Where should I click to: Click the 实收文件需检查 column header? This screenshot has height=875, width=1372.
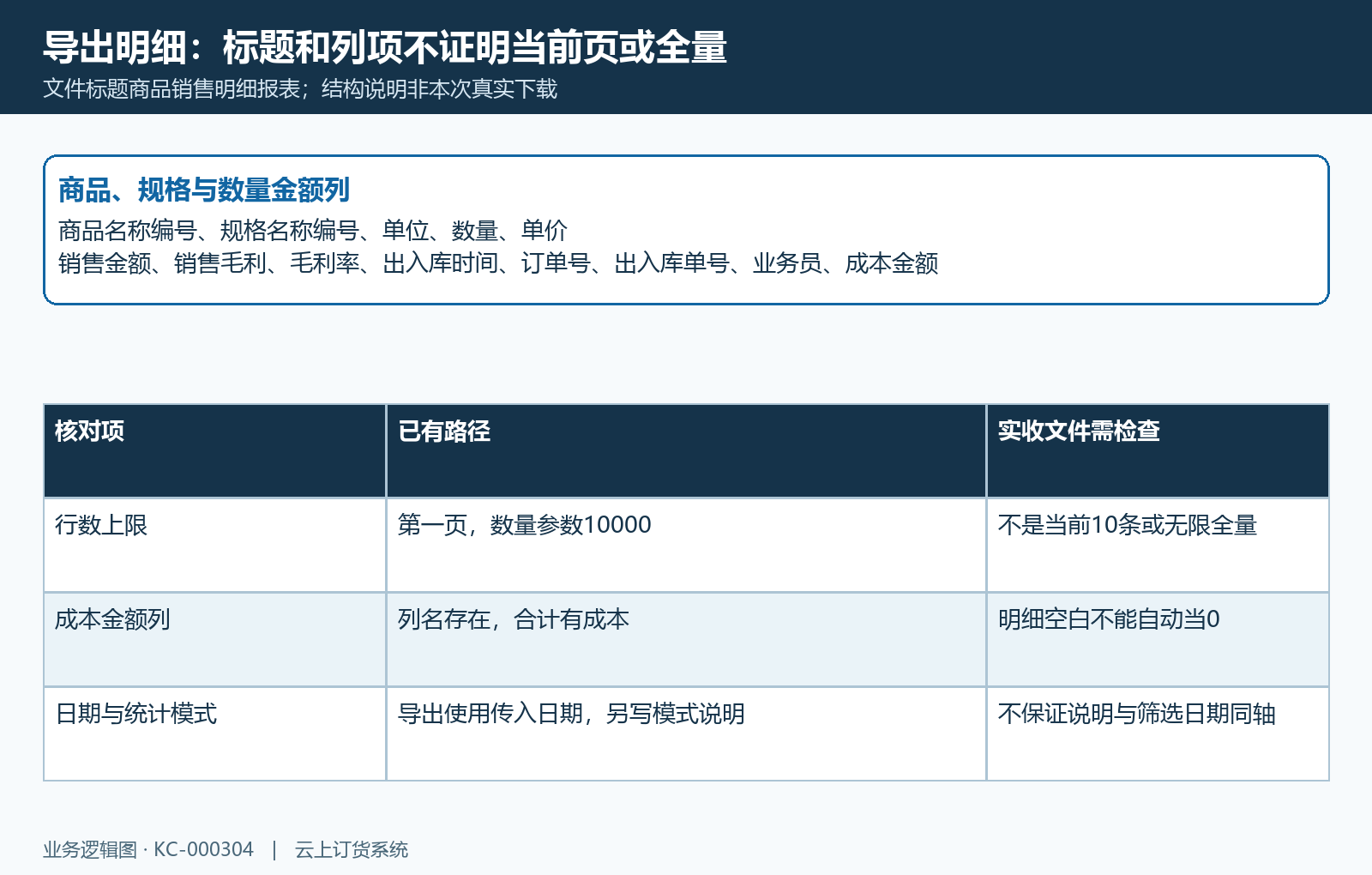(x=1158, y=450)
